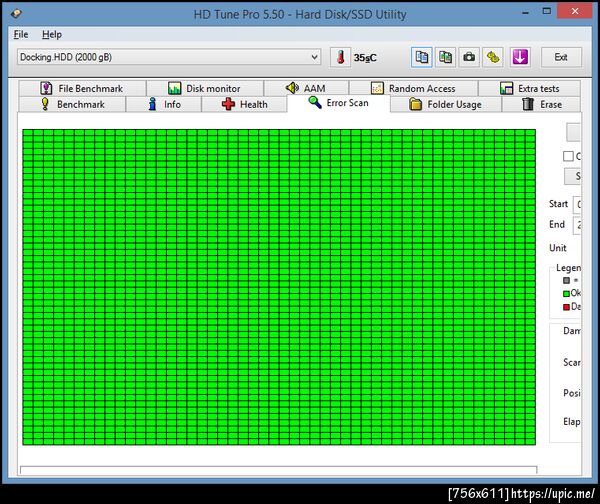
Task: Click the thermometer temperature icon
Action: [341, 57]
